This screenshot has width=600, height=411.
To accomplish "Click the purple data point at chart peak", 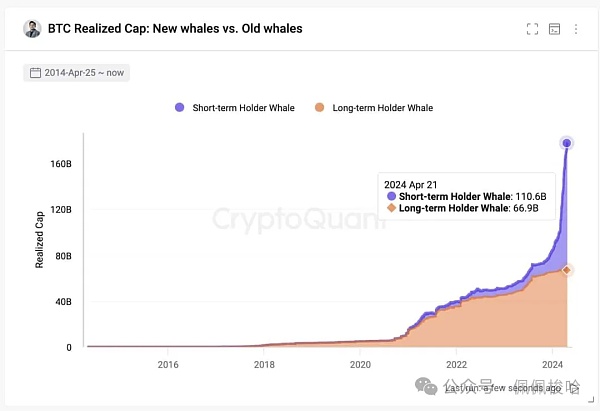I will click(567, 143).
